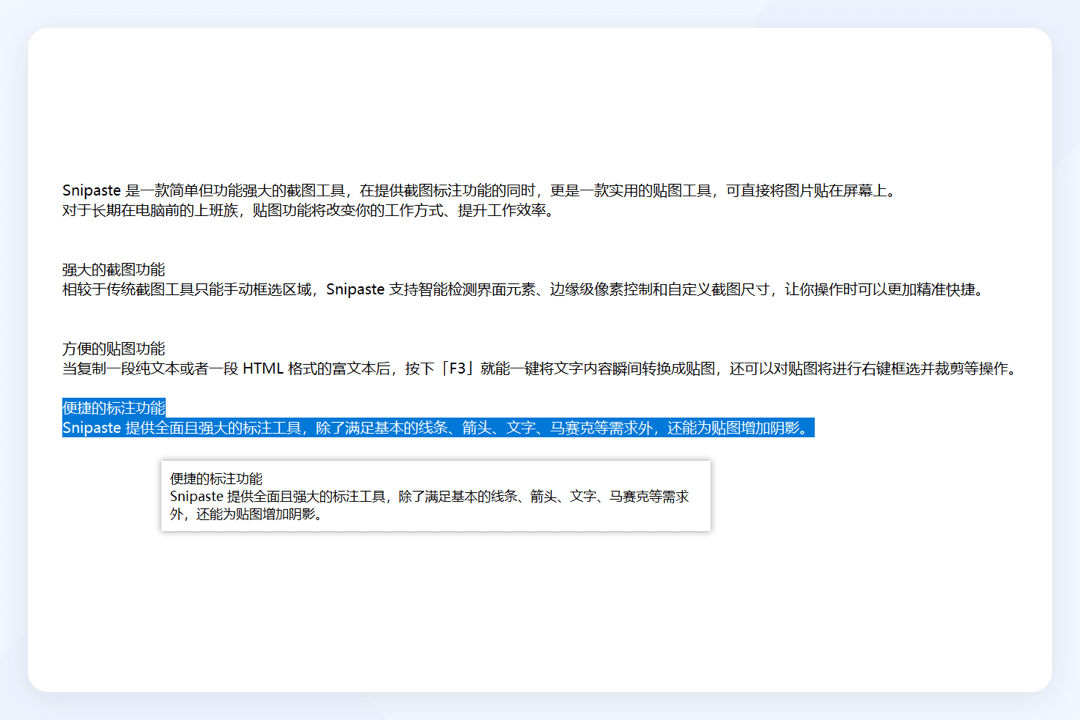The image size is (1080, 720).
Task: Click the line beginning 对于长期在电脑前的上班族
Action: click(x=300, y=211)
